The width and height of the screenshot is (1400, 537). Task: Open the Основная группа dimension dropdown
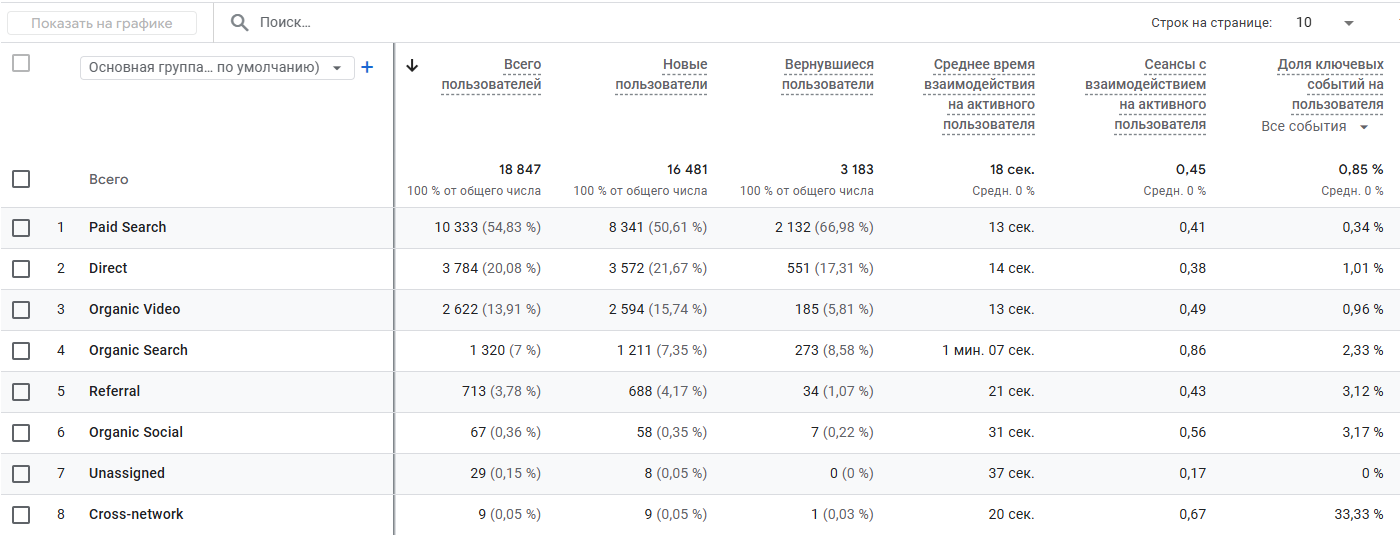tap(217, 67)
